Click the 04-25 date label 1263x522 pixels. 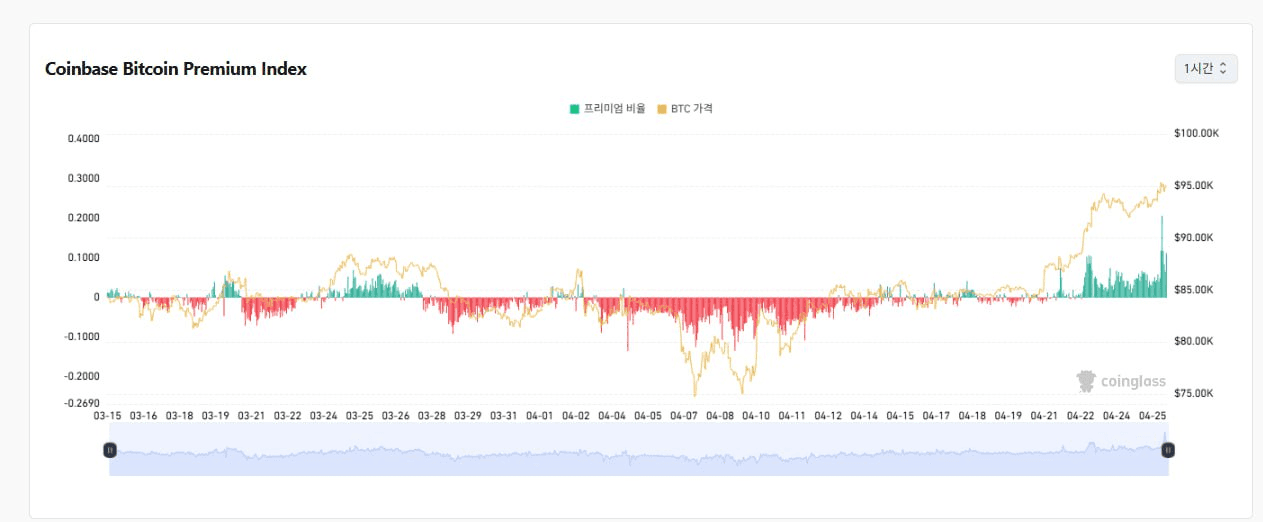1153,415
